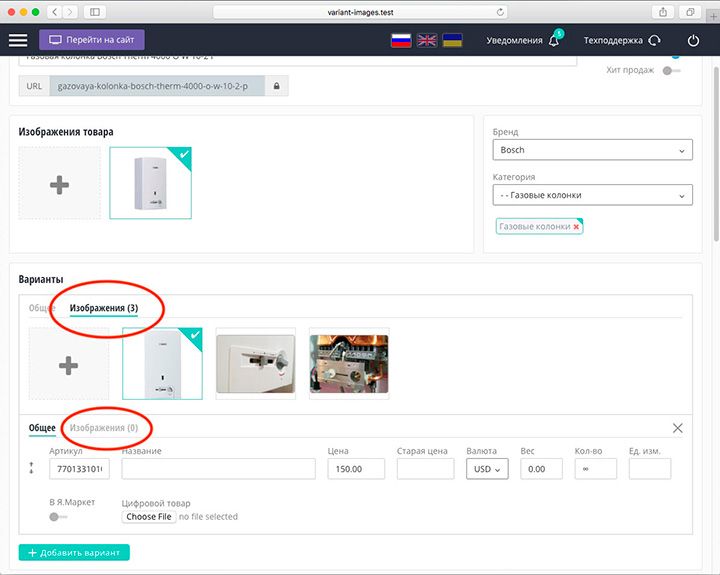Click the Choose File button
720x575 pixels.
(x=148, y=517)
